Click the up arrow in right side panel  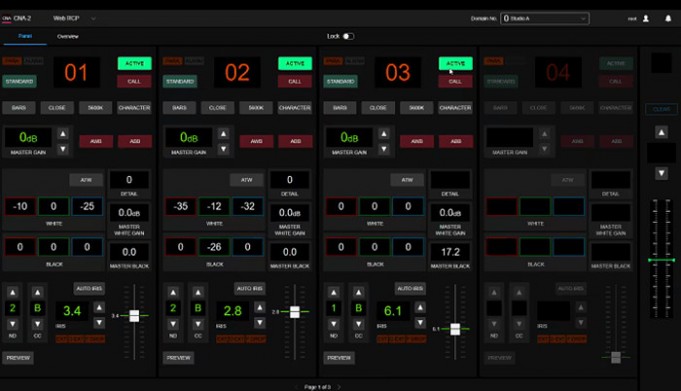tap(661, 132)
